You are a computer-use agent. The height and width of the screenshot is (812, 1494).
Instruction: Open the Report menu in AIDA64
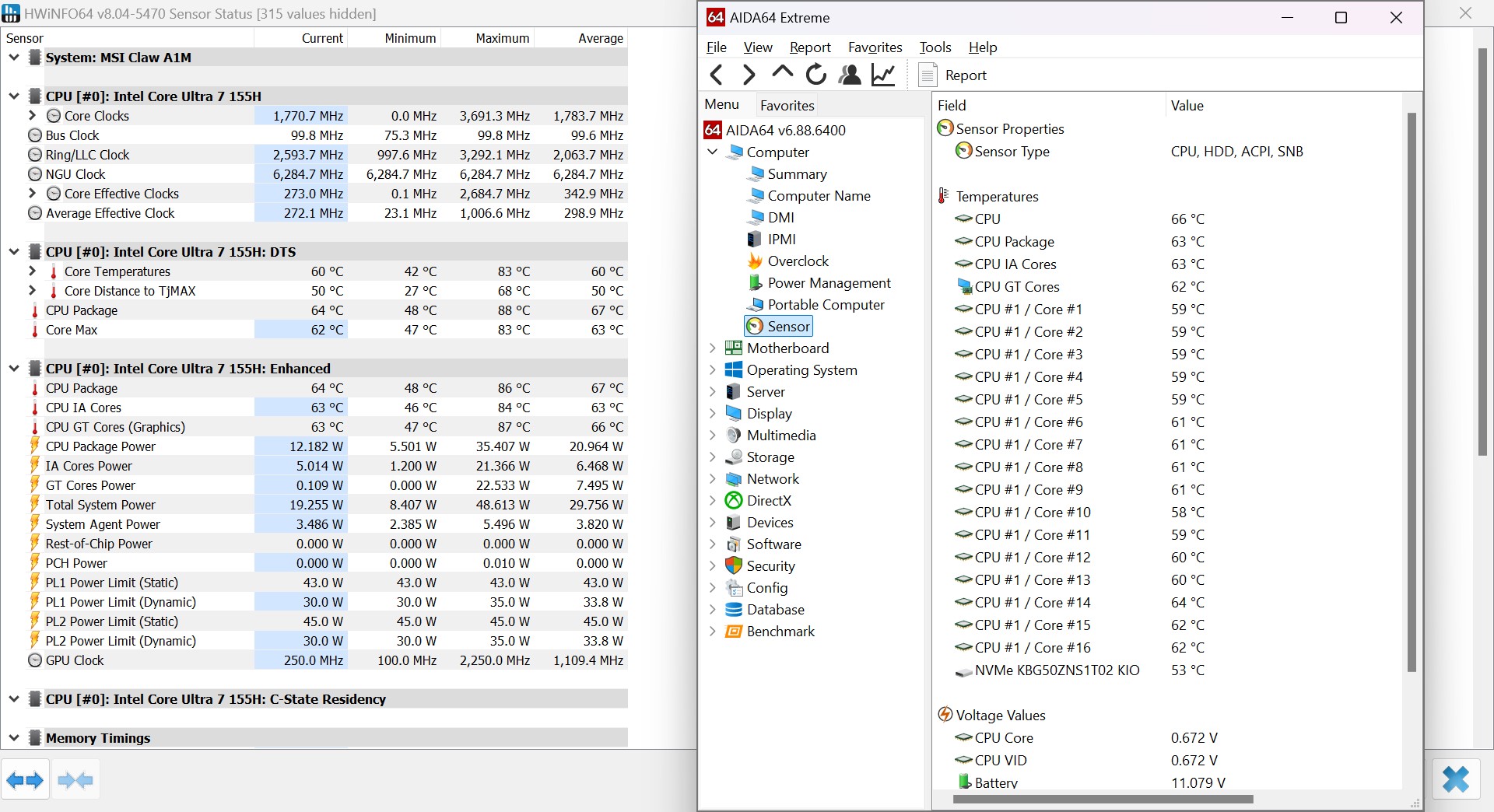[x=810, y=47]
